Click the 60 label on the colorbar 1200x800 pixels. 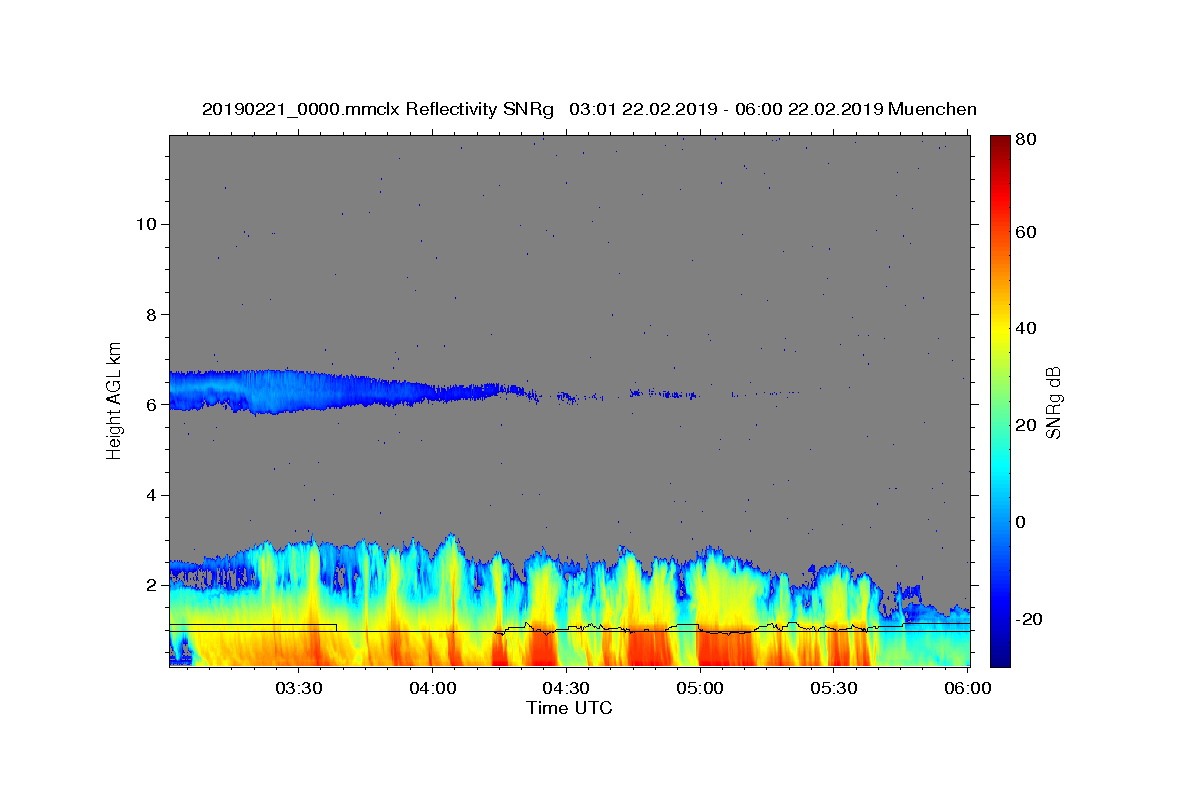click(x=1025, y=232)
